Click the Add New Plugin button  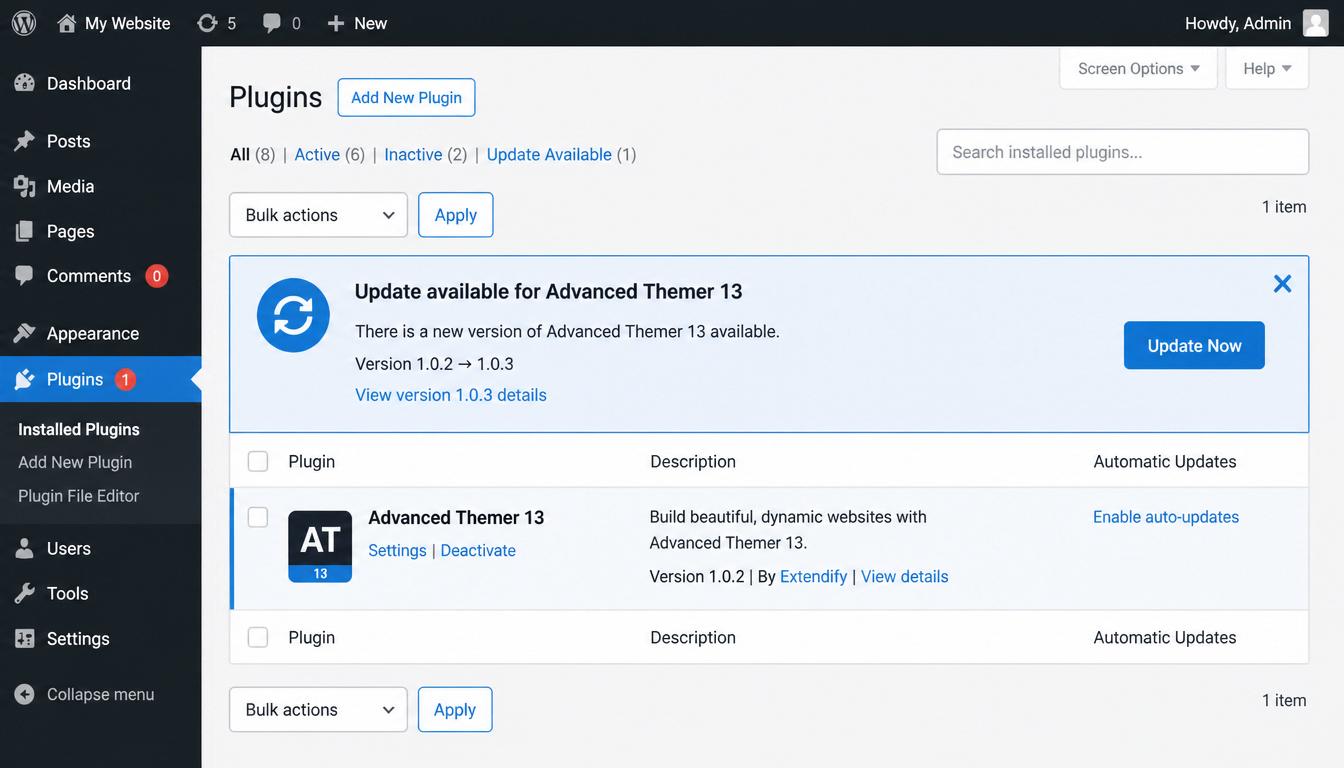pyautogui.click(x=406, y=97)
